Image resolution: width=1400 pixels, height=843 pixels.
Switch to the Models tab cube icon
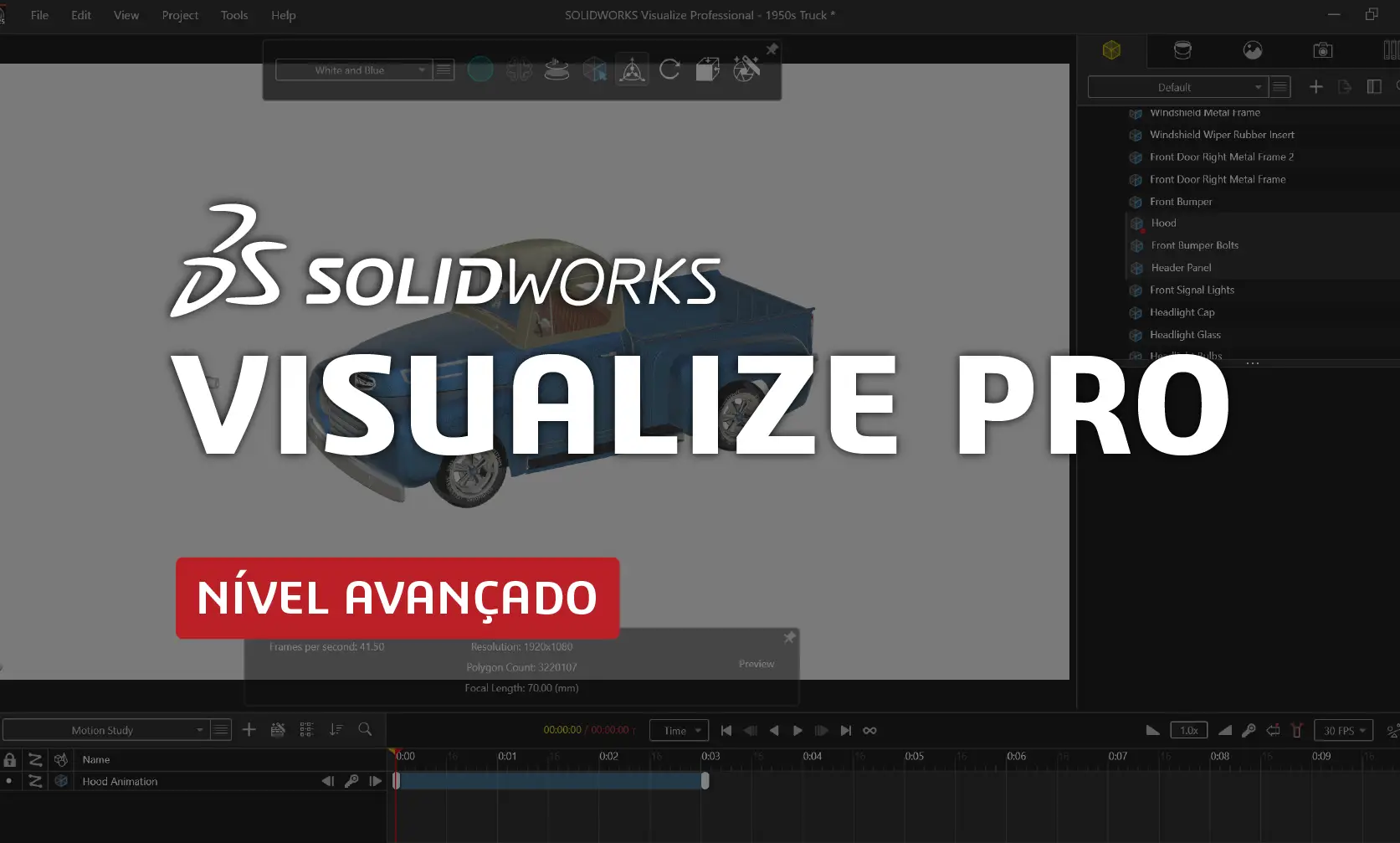[x=1111, y=50]
